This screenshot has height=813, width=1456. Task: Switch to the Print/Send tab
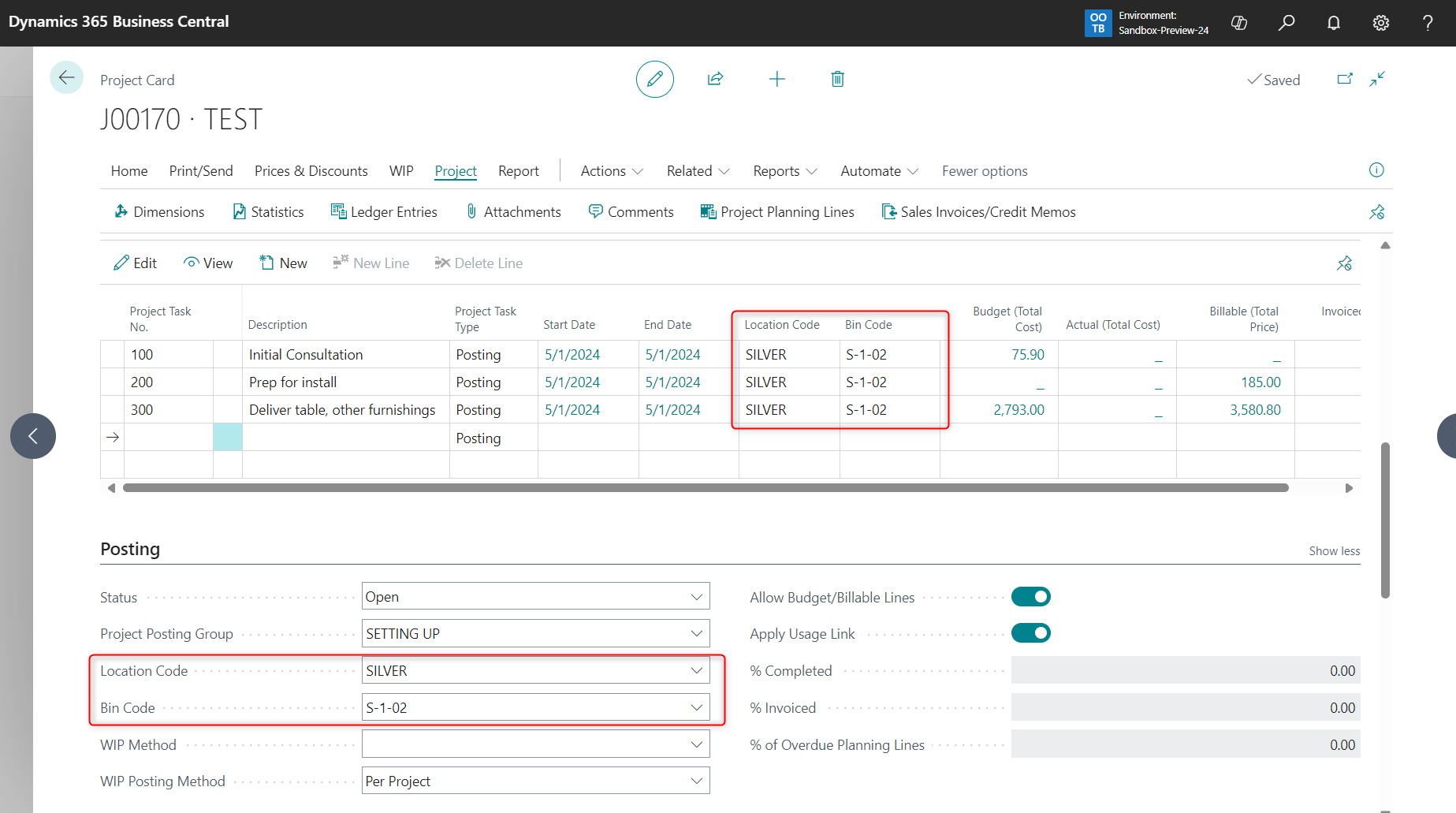(x=201, y=171)
